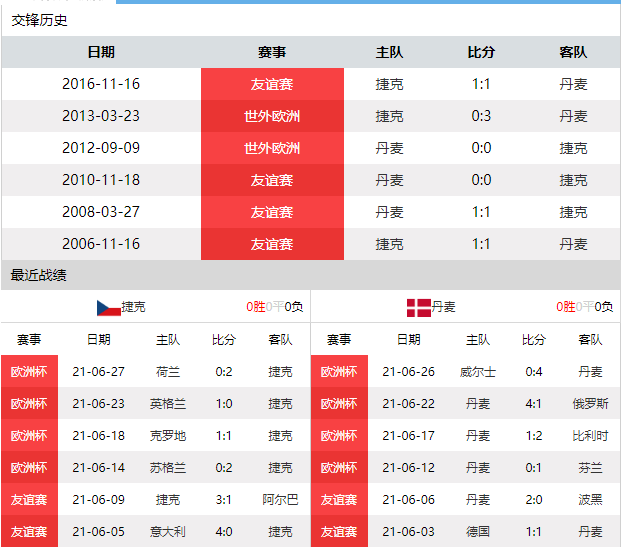The image size is (622, 547).
Task: Select date 2006-11-16 in history
Action: click(x=101, y=244)
